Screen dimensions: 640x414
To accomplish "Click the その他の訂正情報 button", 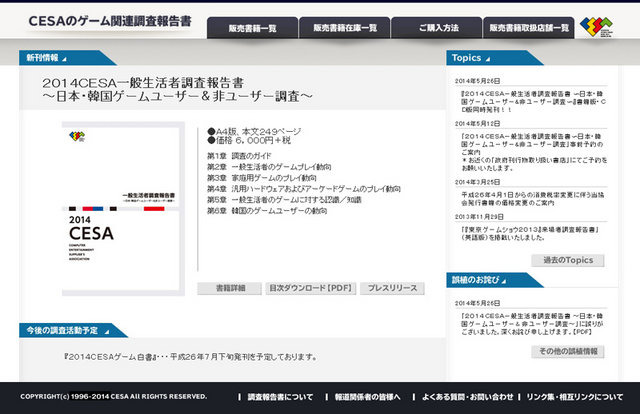I will [567, 351].
